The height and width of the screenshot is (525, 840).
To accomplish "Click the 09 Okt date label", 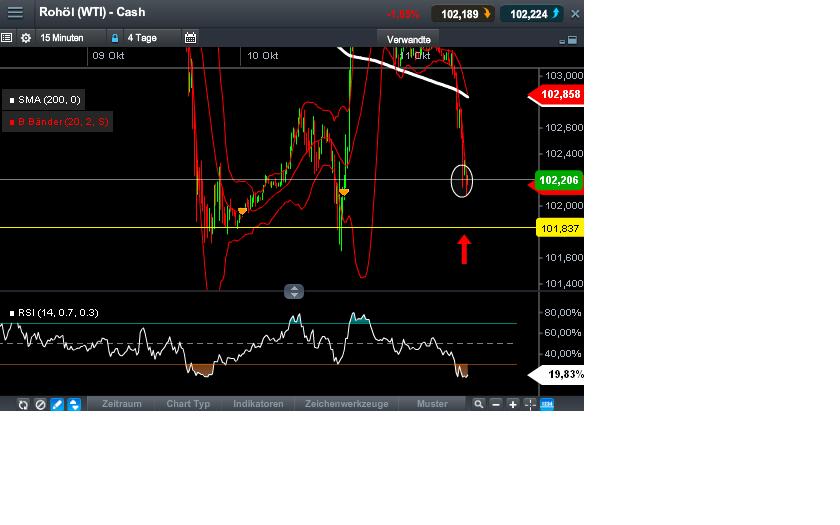I will (108, 56).
